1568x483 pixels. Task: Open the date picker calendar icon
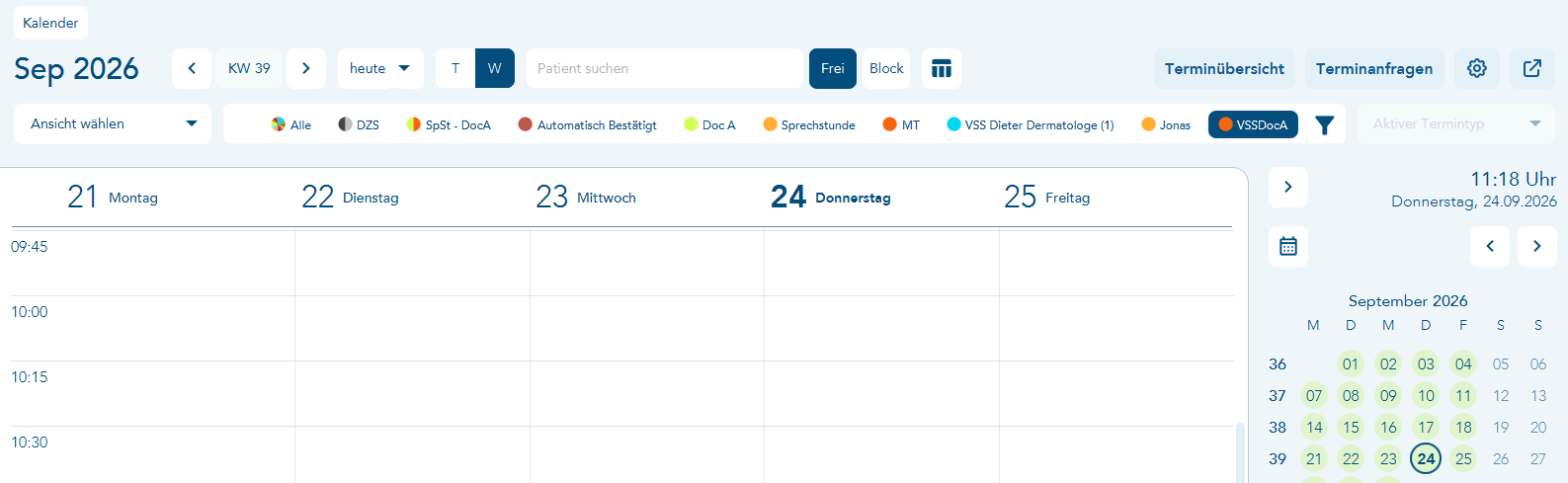1288,246
